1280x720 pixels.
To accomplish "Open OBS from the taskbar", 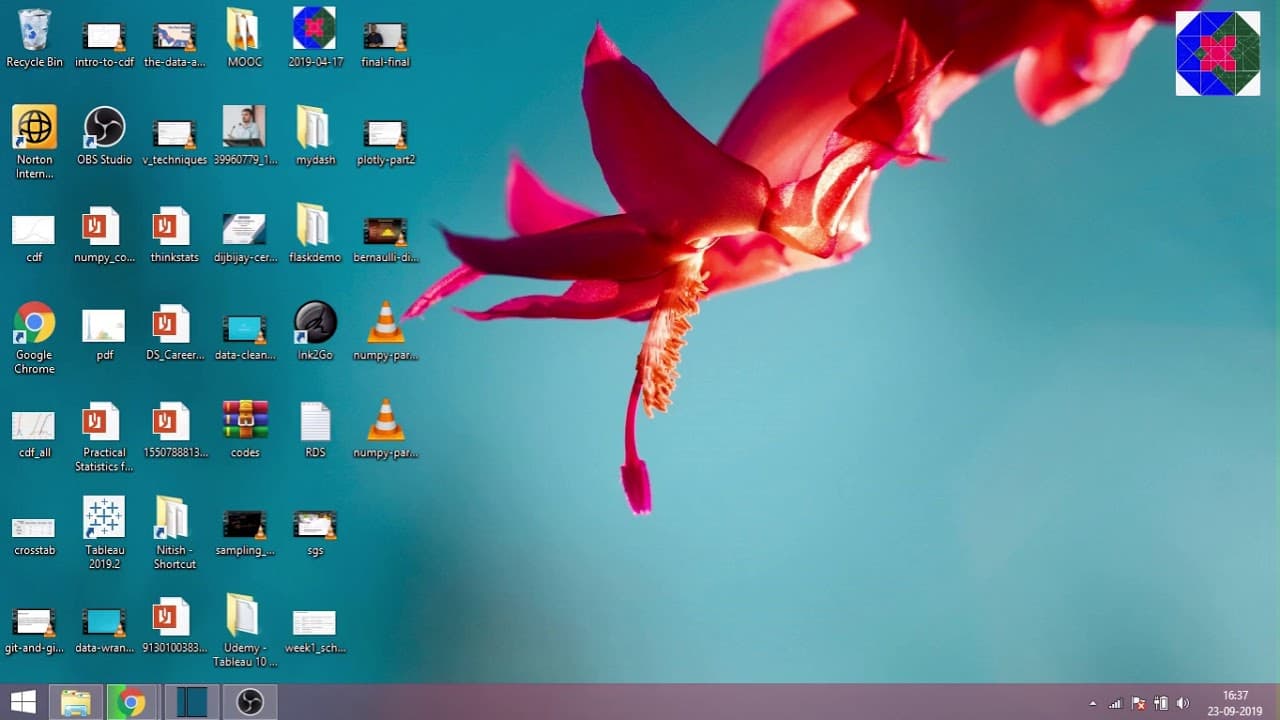I will 250,702.
